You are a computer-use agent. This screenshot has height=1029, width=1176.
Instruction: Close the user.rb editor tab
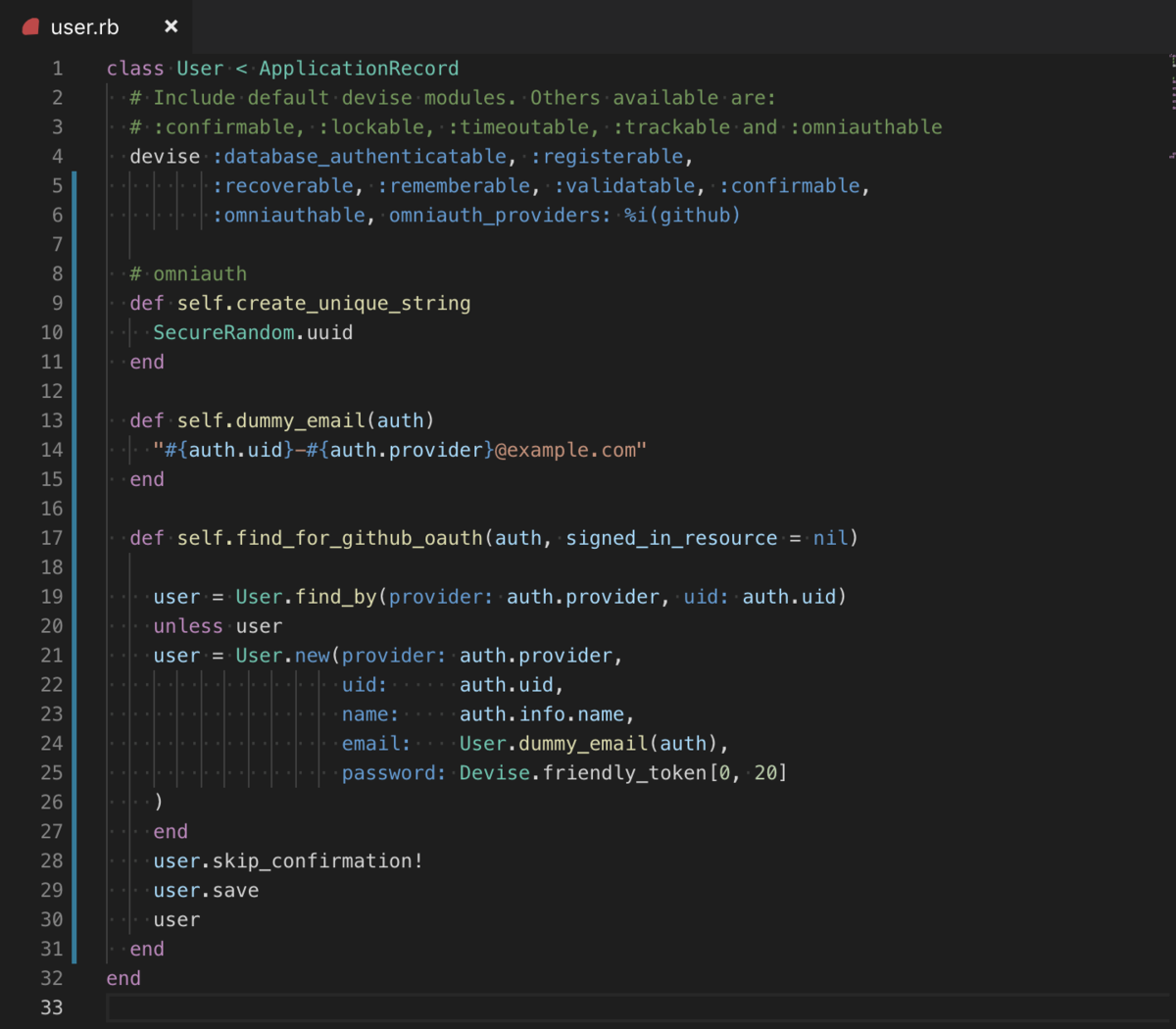click(x=171, y=26)
